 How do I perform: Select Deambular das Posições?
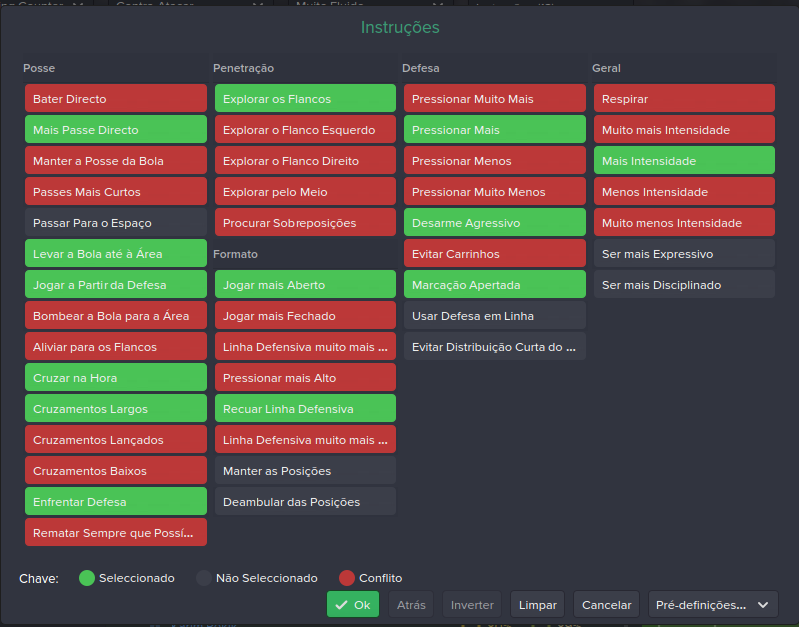pyautogui.click(x=305, y=502)
